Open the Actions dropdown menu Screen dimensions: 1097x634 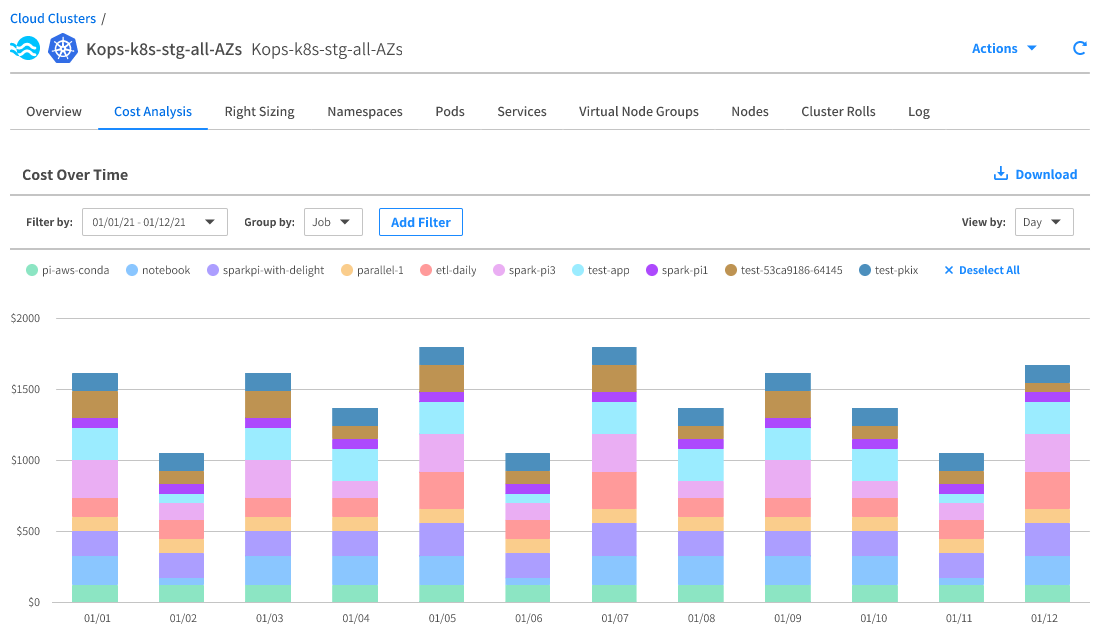click(x=1004, y=48)
